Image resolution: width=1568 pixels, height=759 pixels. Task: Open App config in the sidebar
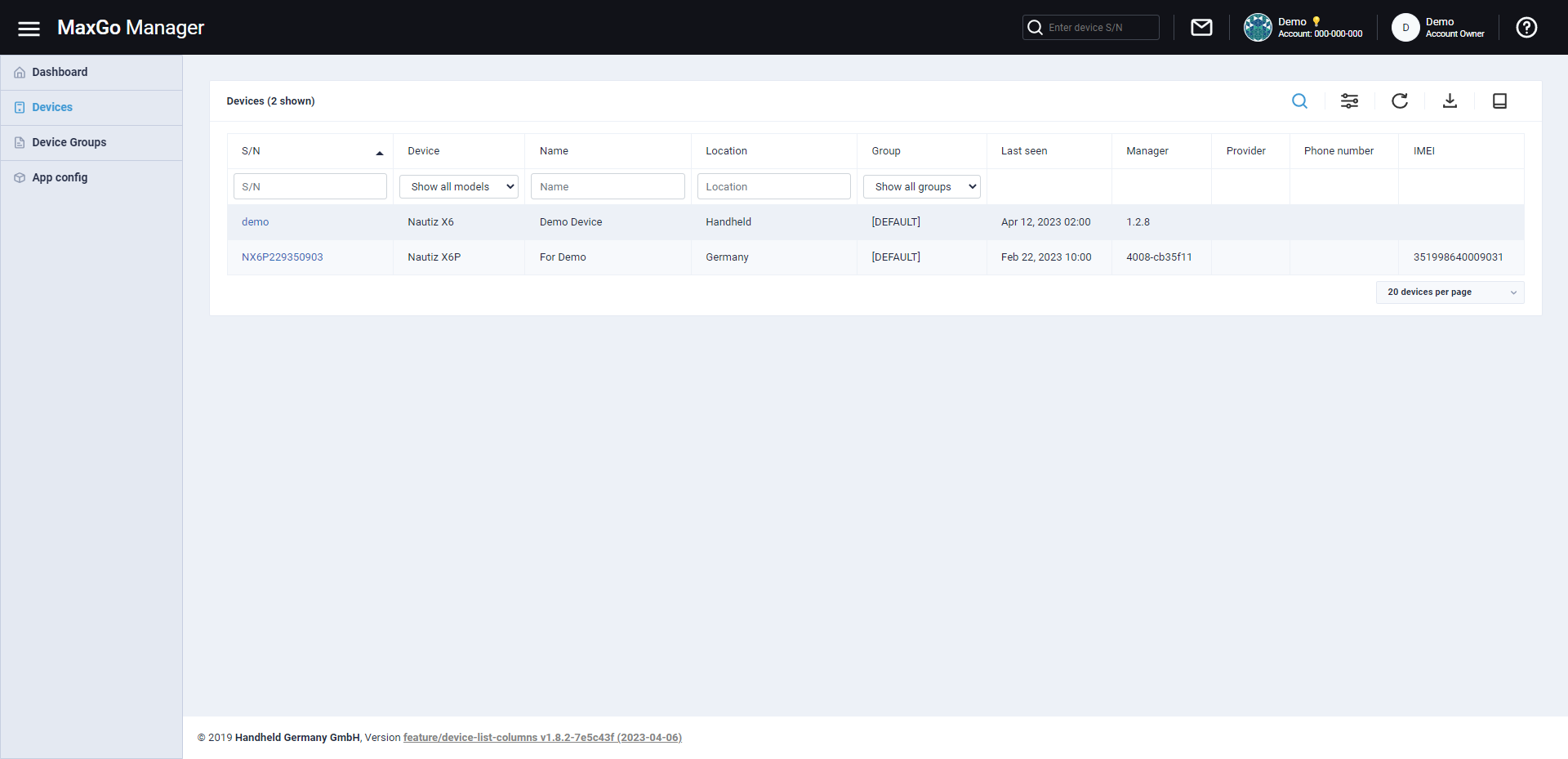(60, 178)
